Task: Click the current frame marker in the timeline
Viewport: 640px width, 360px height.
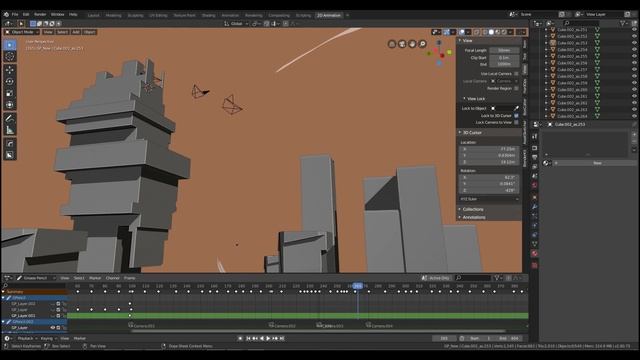Action: click(358, 286)
